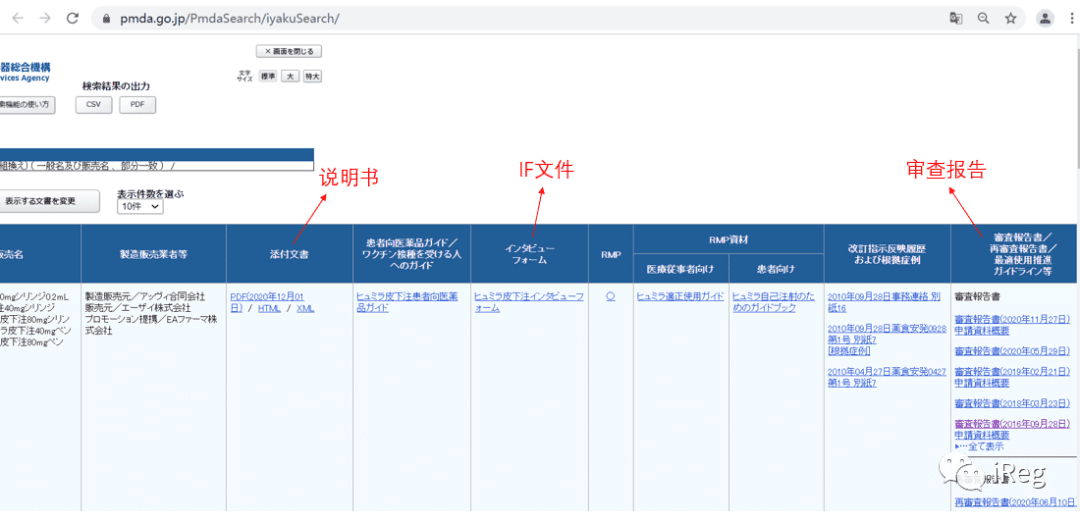
Task: Click the 製造販売業者等 column header
Action: click(154, 254)
